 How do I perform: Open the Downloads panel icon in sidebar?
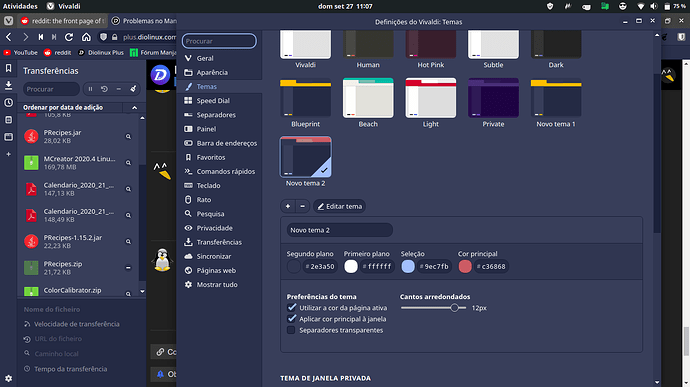[8, 85]
